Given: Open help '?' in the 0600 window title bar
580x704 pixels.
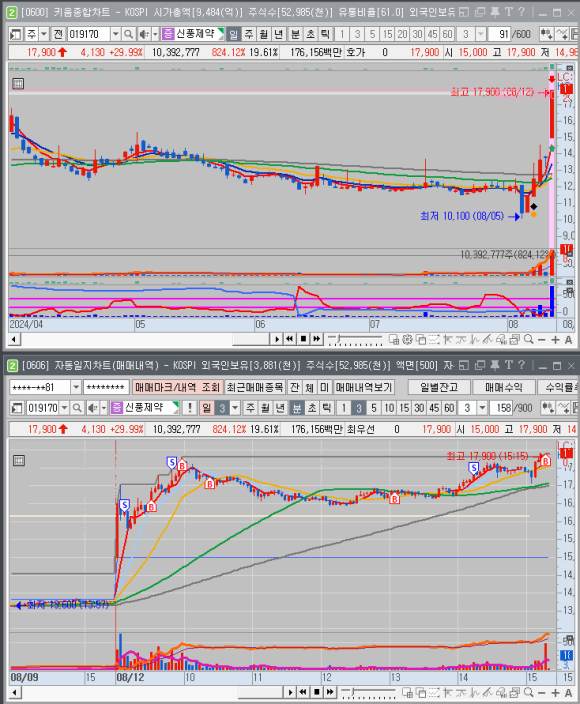Looking at the screenshot, I should pos(521,12).
